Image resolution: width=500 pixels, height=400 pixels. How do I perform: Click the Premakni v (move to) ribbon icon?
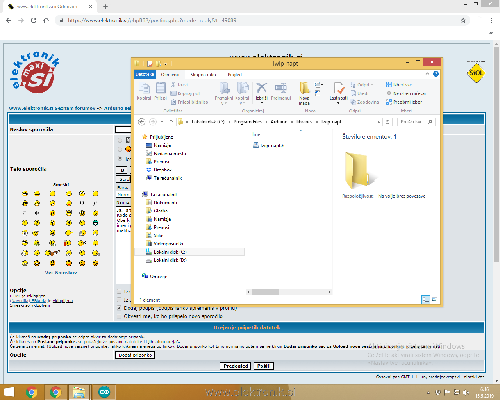[x=224, y=92]
